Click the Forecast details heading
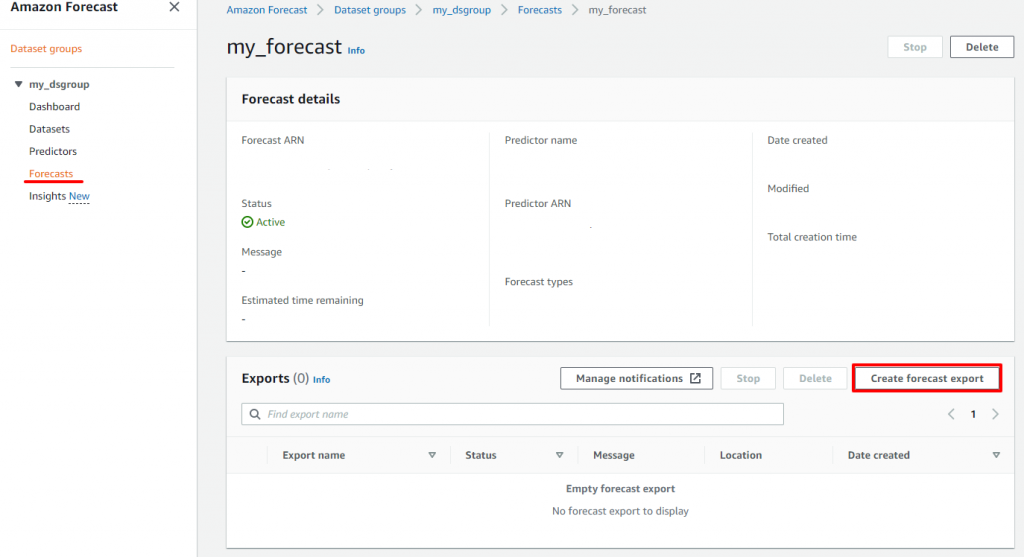Image resolution: width=1024 pixels, height=557 pixels. (x=291, y=99)
